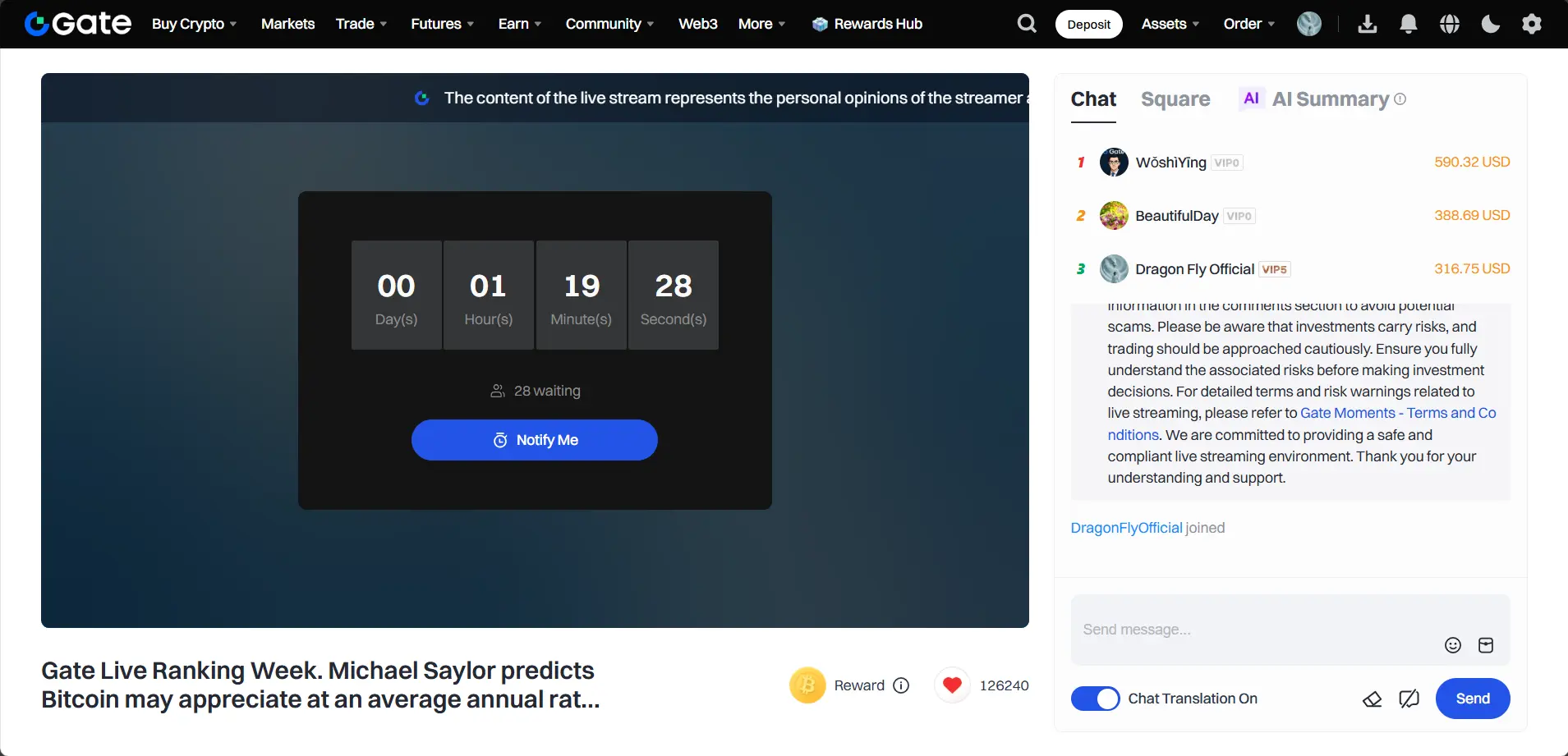The width and height of the screenshot is (1568, 756).
Task: Click the download app icon
Action: click(x=1368, y=24)
